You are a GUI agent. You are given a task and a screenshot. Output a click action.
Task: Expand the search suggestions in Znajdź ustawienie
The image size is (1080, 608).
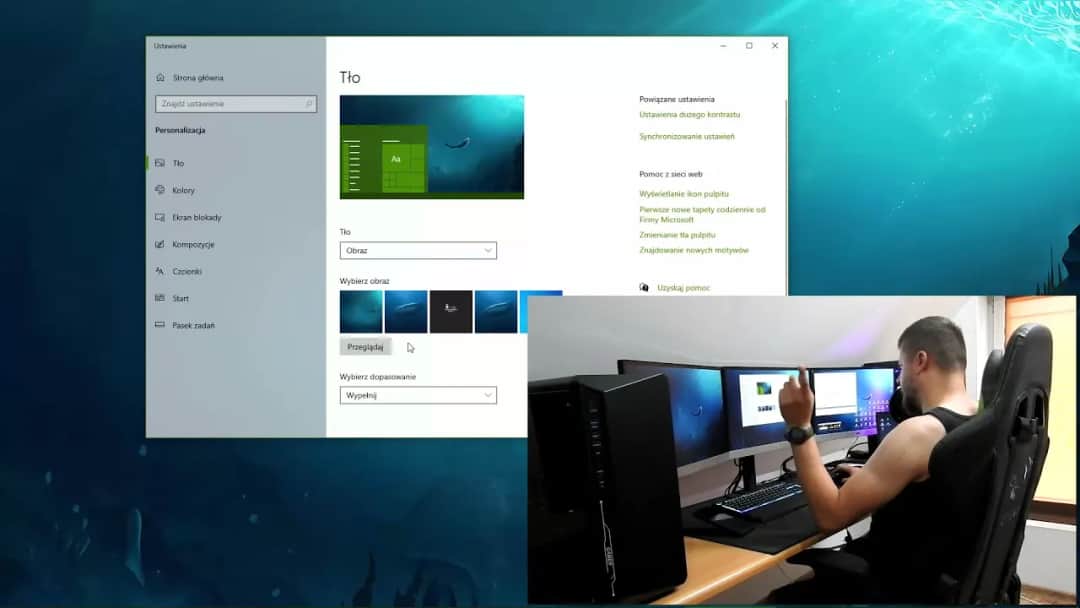pos(235,103)
